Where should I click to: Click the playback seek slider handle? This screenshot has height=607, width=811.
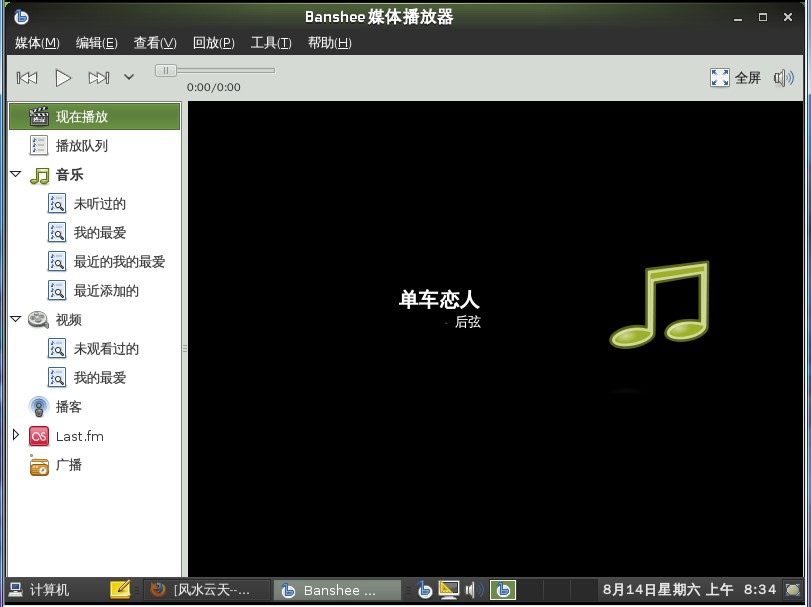point(166,70)
